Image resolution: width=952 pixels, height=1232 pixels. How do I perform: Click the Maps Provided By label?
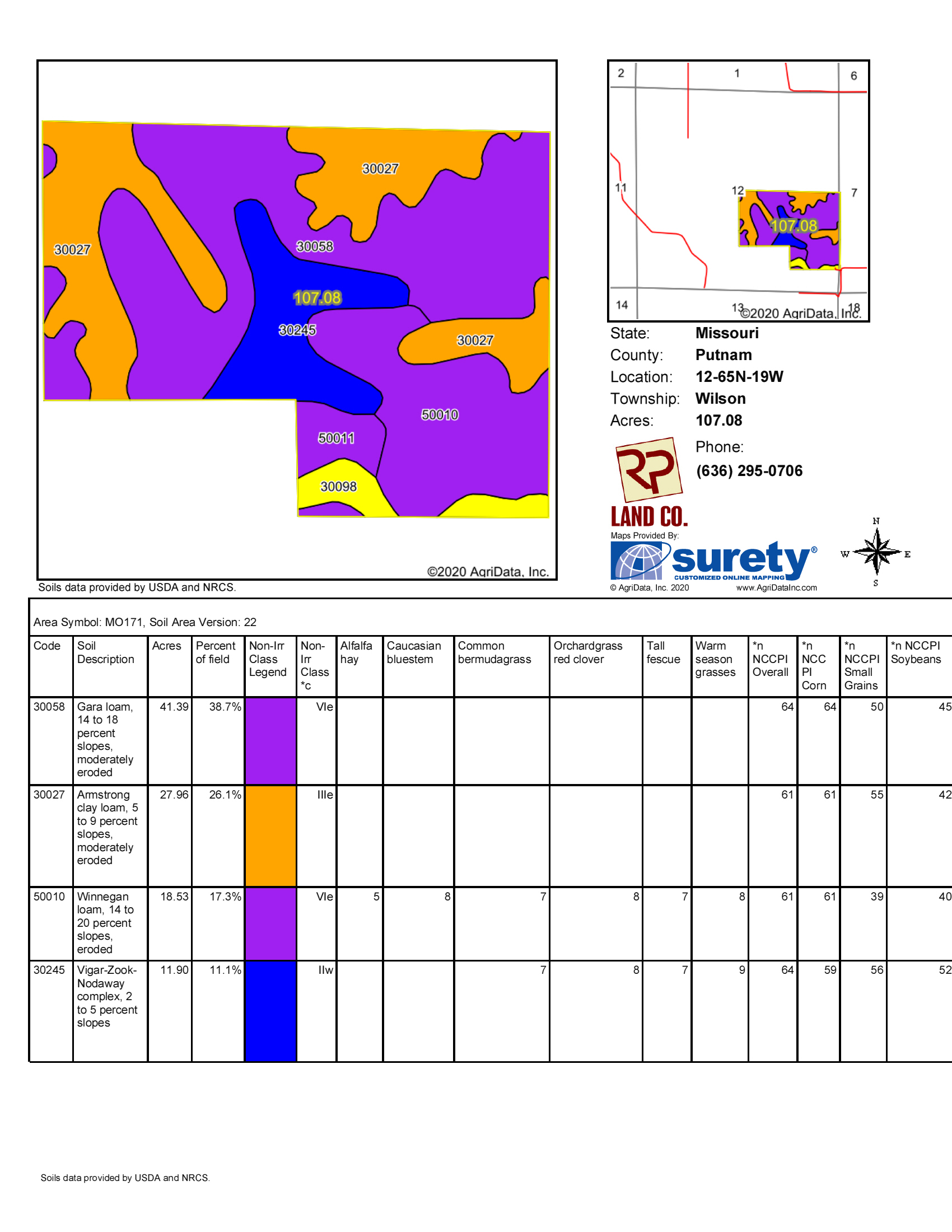[645, 535]
